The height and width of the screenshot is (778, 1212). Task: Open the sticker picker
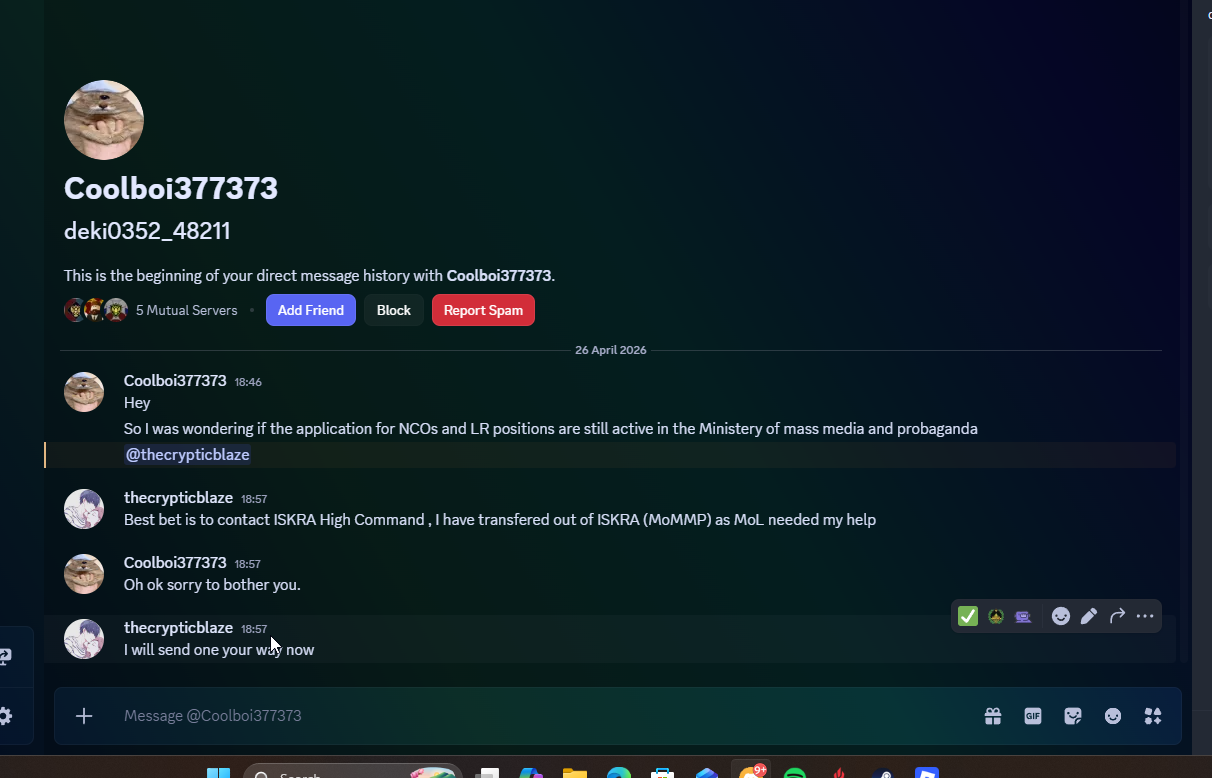(x=1073, y=716)
